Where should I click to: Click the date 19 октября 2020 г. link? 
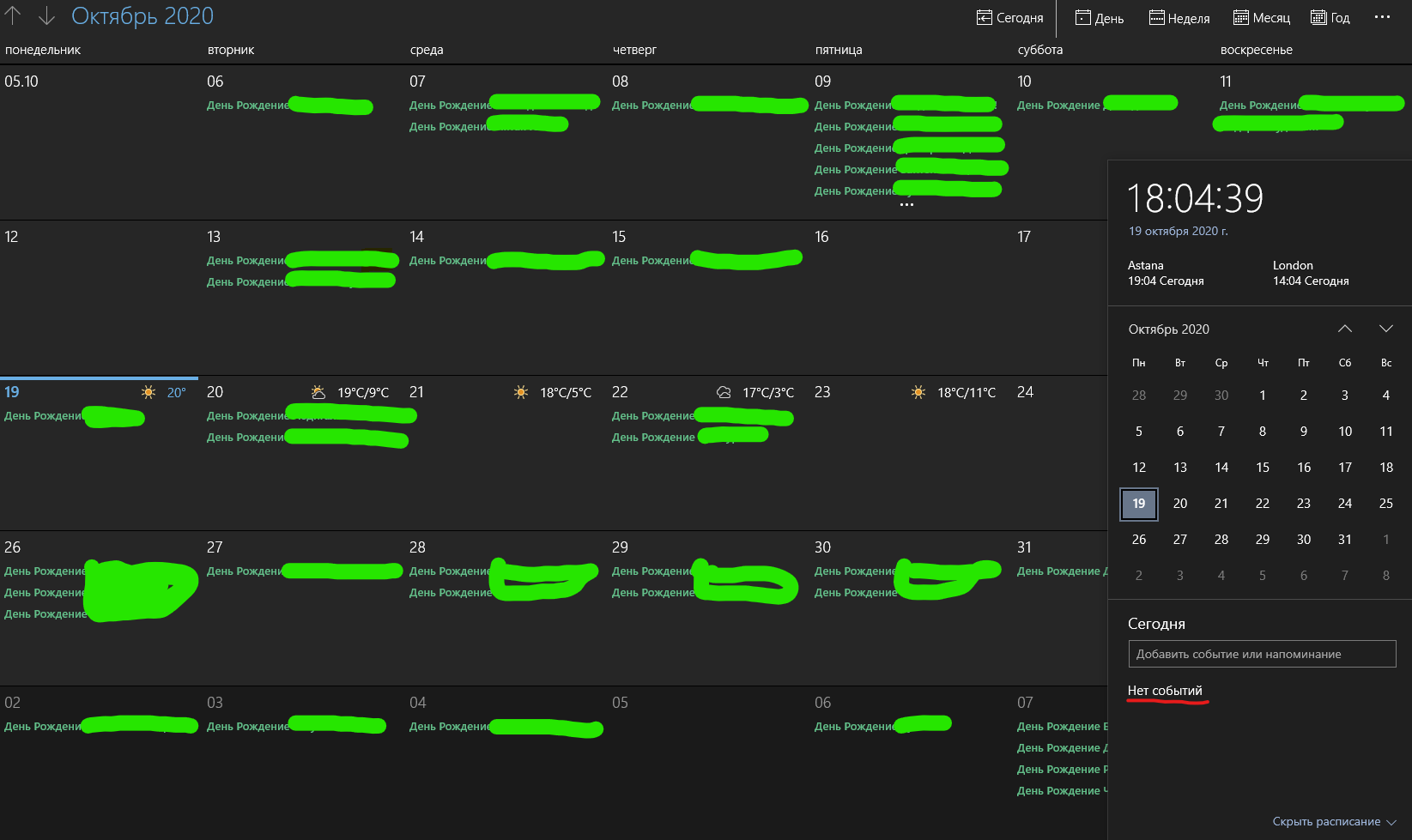(x=1178, y=232)
